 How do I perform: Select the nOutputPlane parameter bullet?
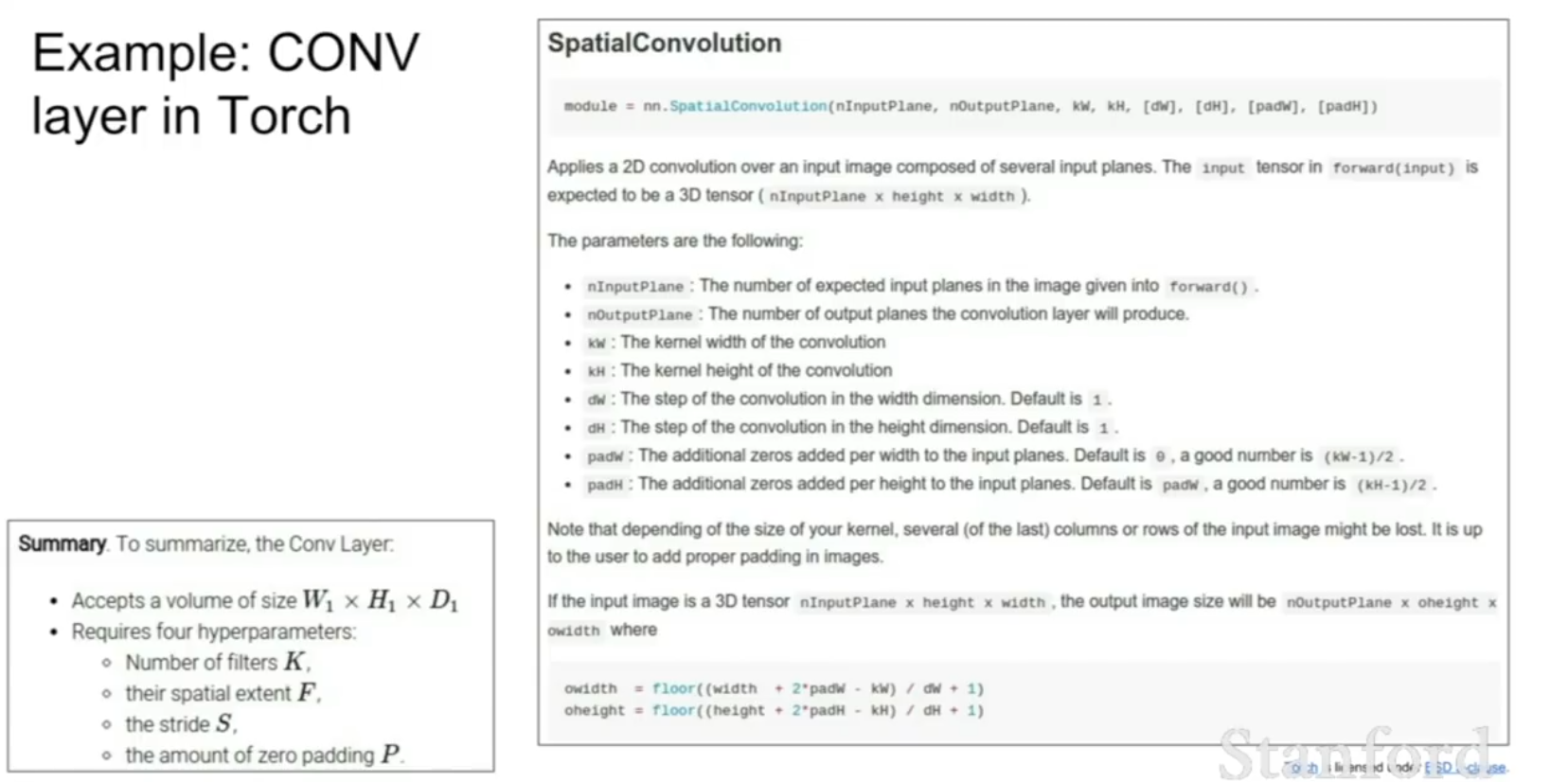pyautogui.click(x=887, y=314)
